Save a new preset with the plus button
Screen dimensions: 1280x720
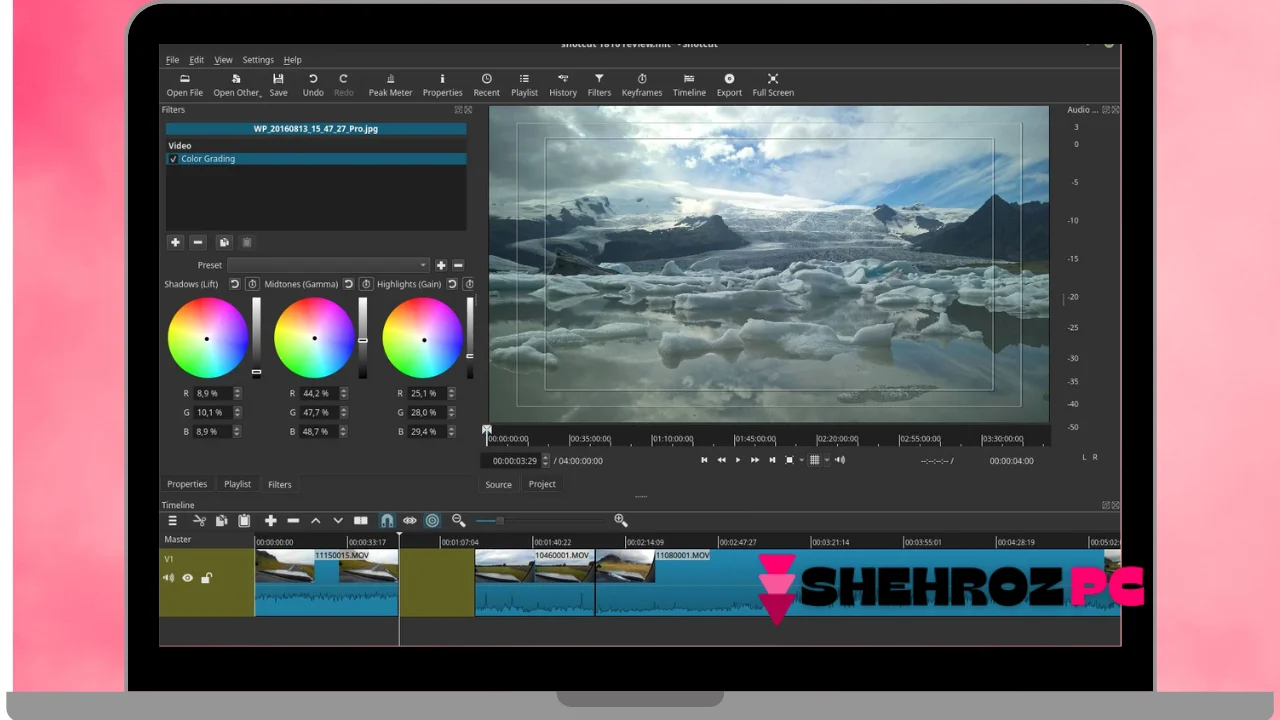coord(441,265)
